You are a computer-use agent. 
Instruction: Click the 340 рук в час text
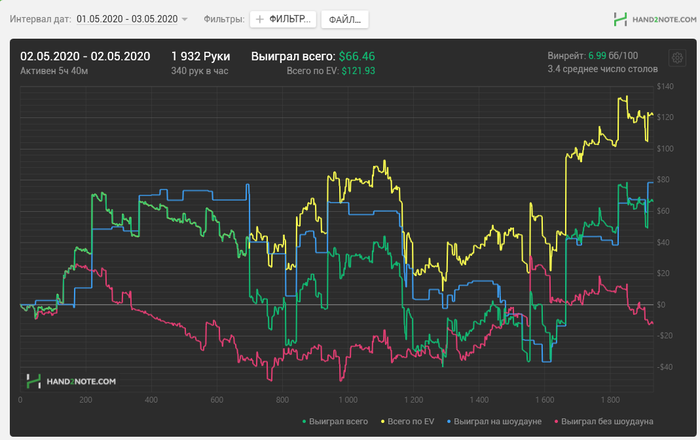(x=200, y=71)
